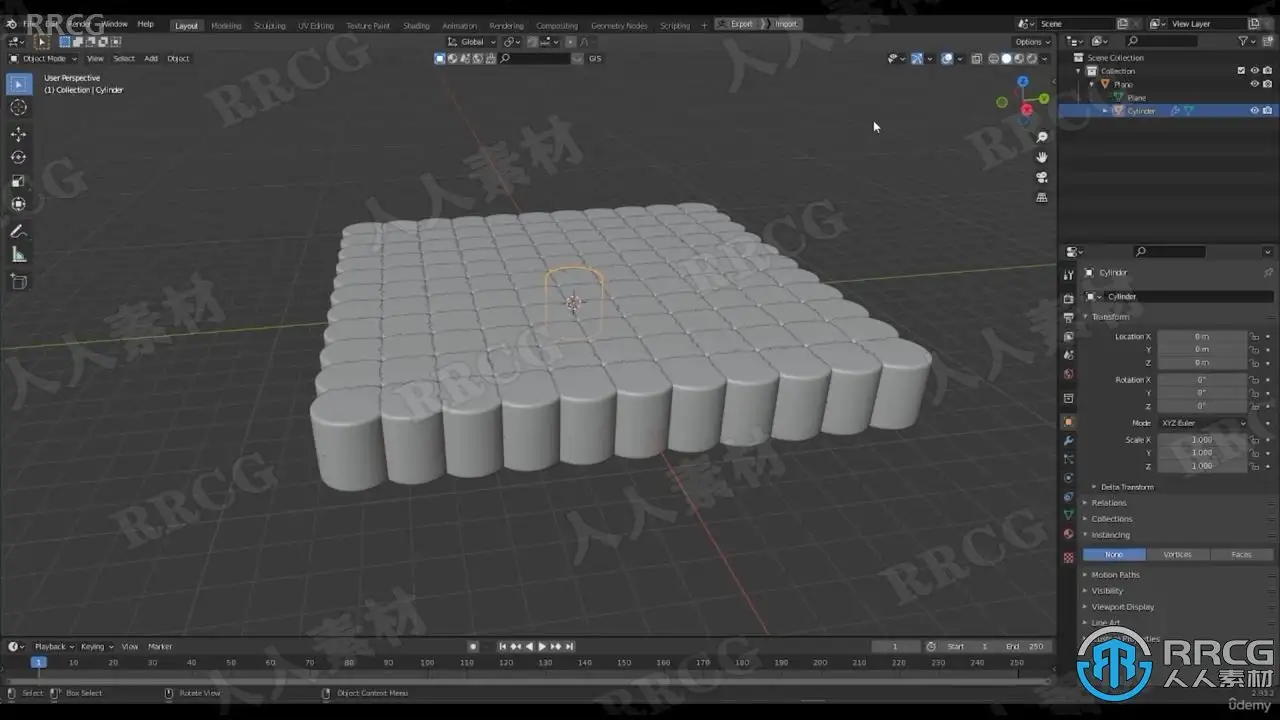Expand the Cylinder outliner row
This screenshot has width=1280, height=720.
(x=1105, y=111)
